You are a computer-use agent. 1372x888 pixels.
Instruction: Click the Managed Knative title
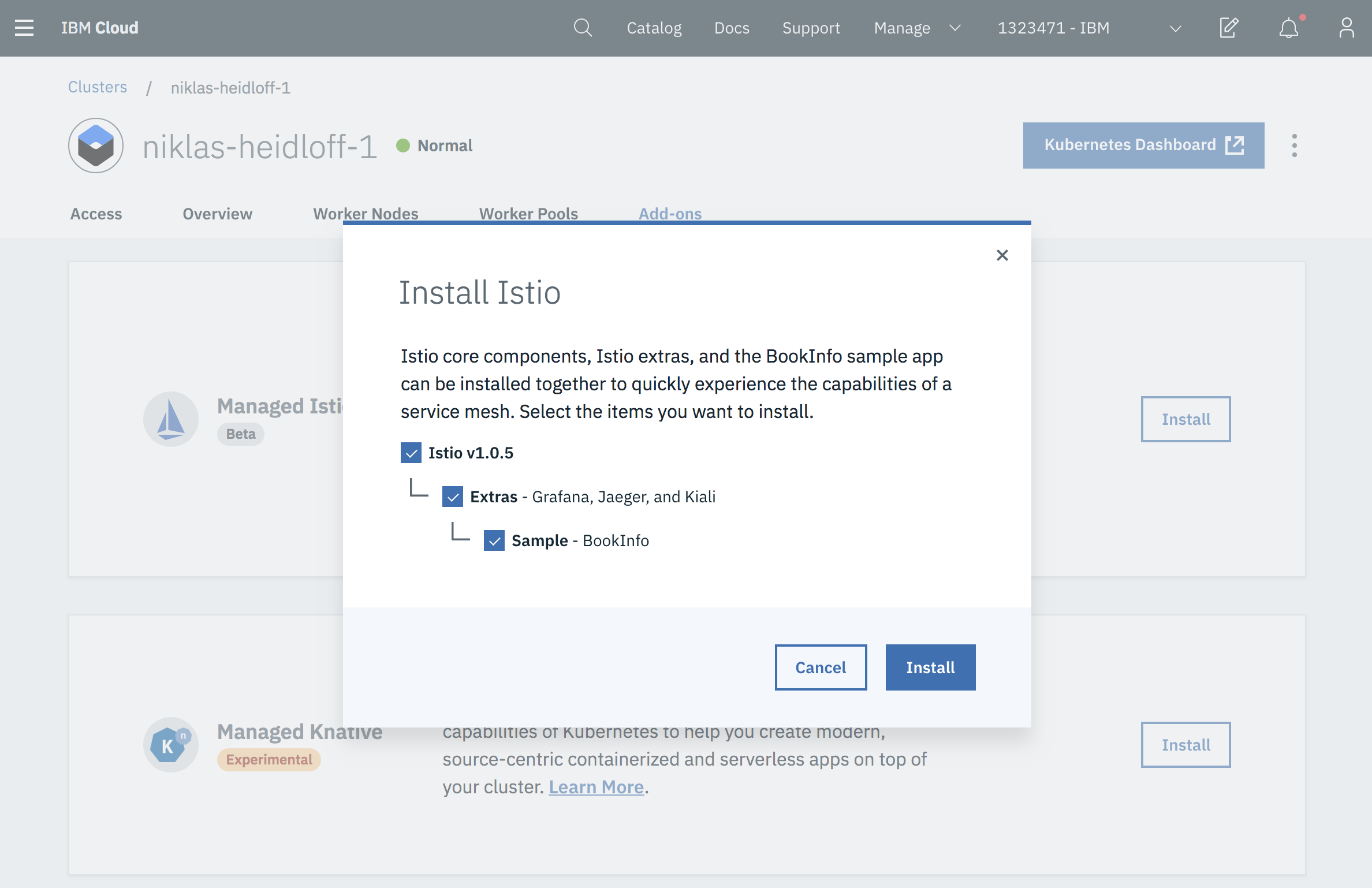[x=300, y=732]
